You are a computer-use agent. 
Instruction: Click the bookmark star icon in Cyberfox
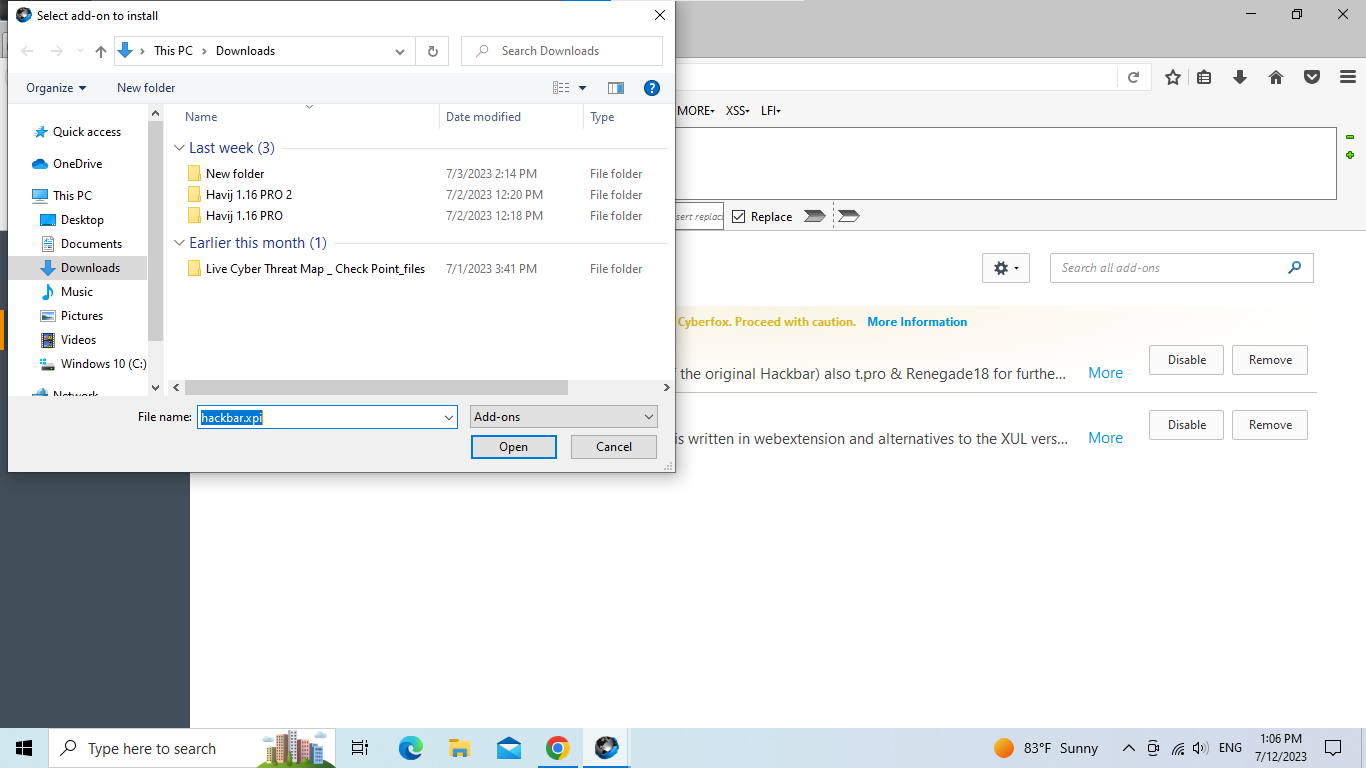1173,77
